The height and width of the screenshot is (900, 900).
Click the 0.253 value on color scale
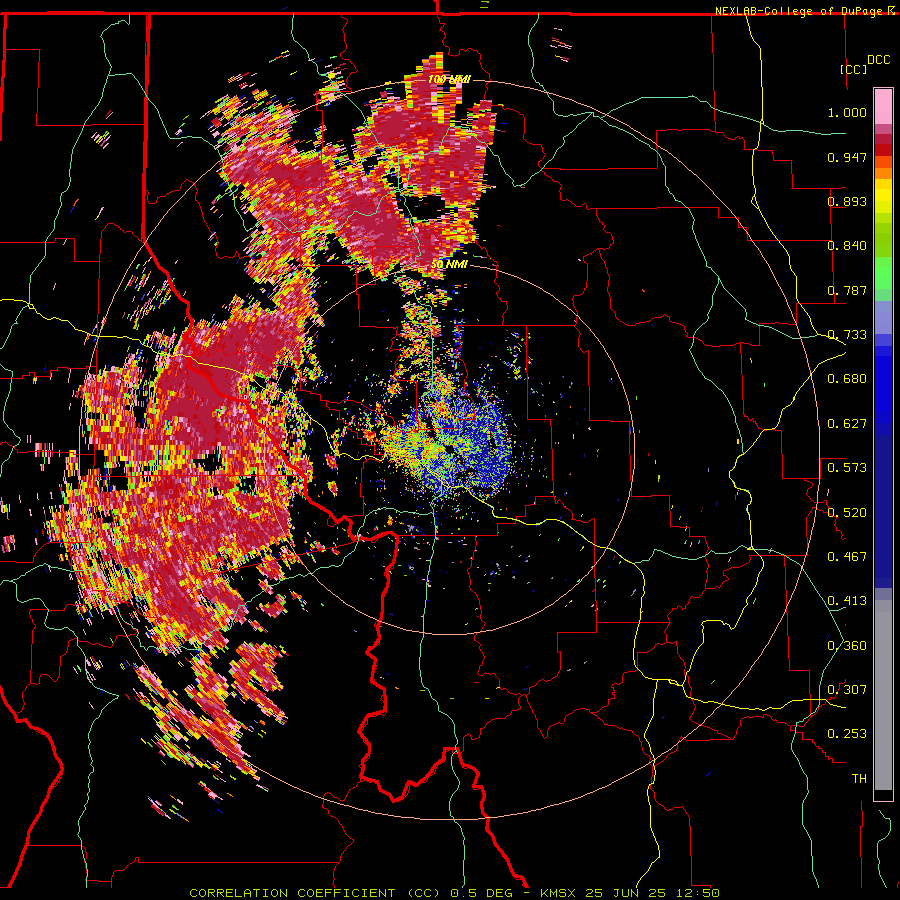[x=847, y=734]
